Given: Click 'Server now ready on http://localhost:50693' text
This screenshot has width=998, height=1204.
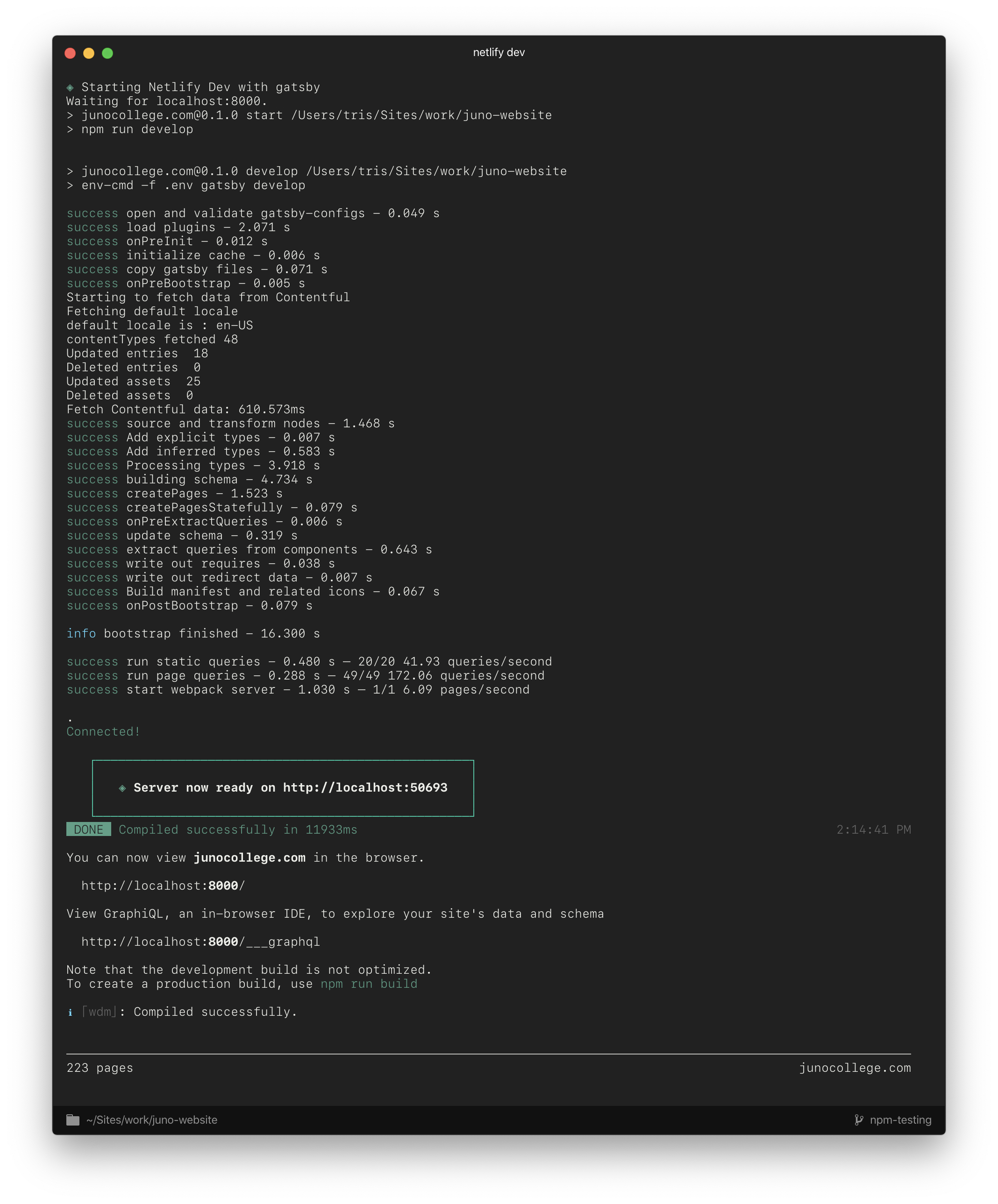Looking at the screenshot, I should click(x=290, y=788).
